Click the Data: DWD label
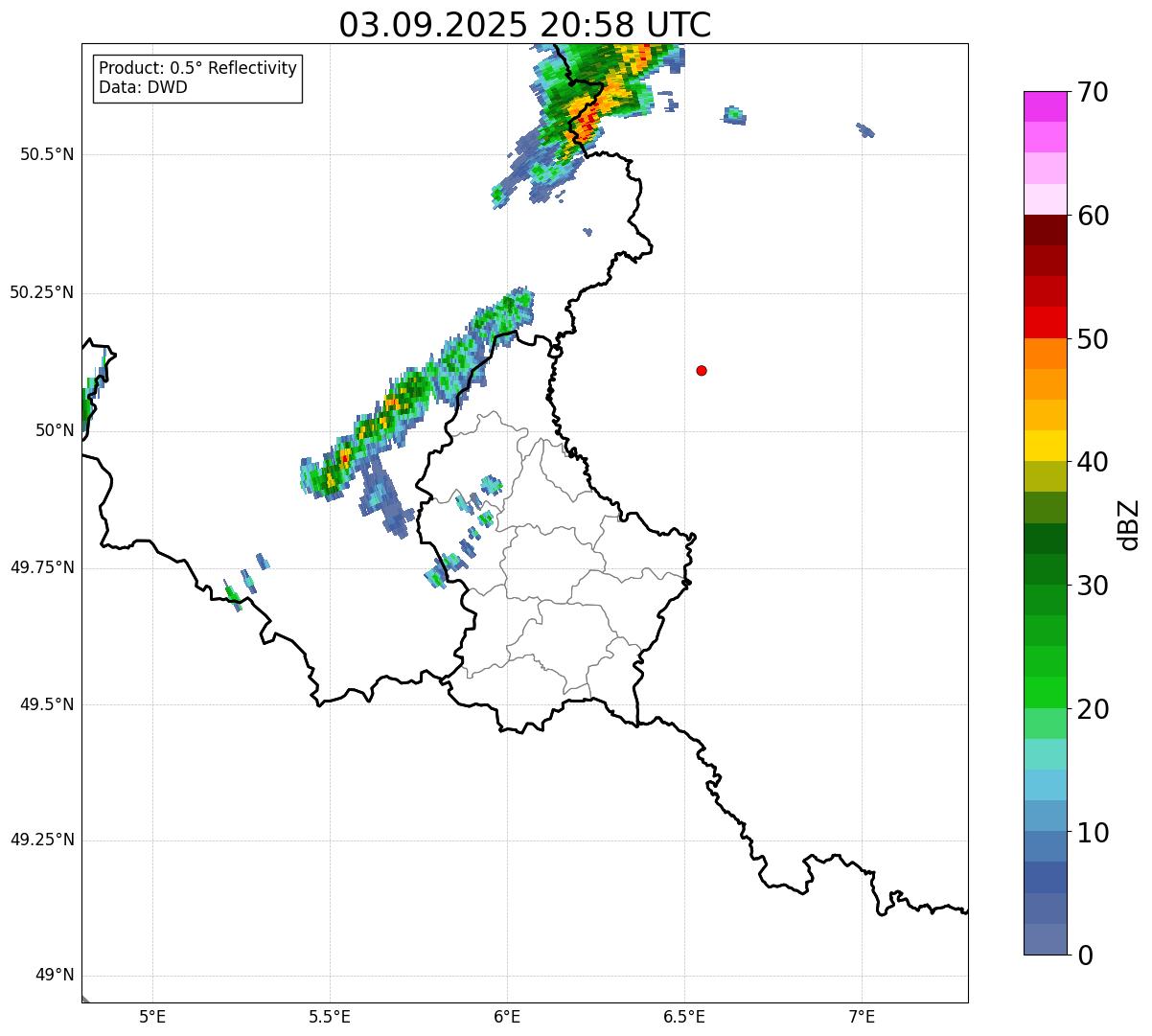1152x1036 pixels. 143,88
